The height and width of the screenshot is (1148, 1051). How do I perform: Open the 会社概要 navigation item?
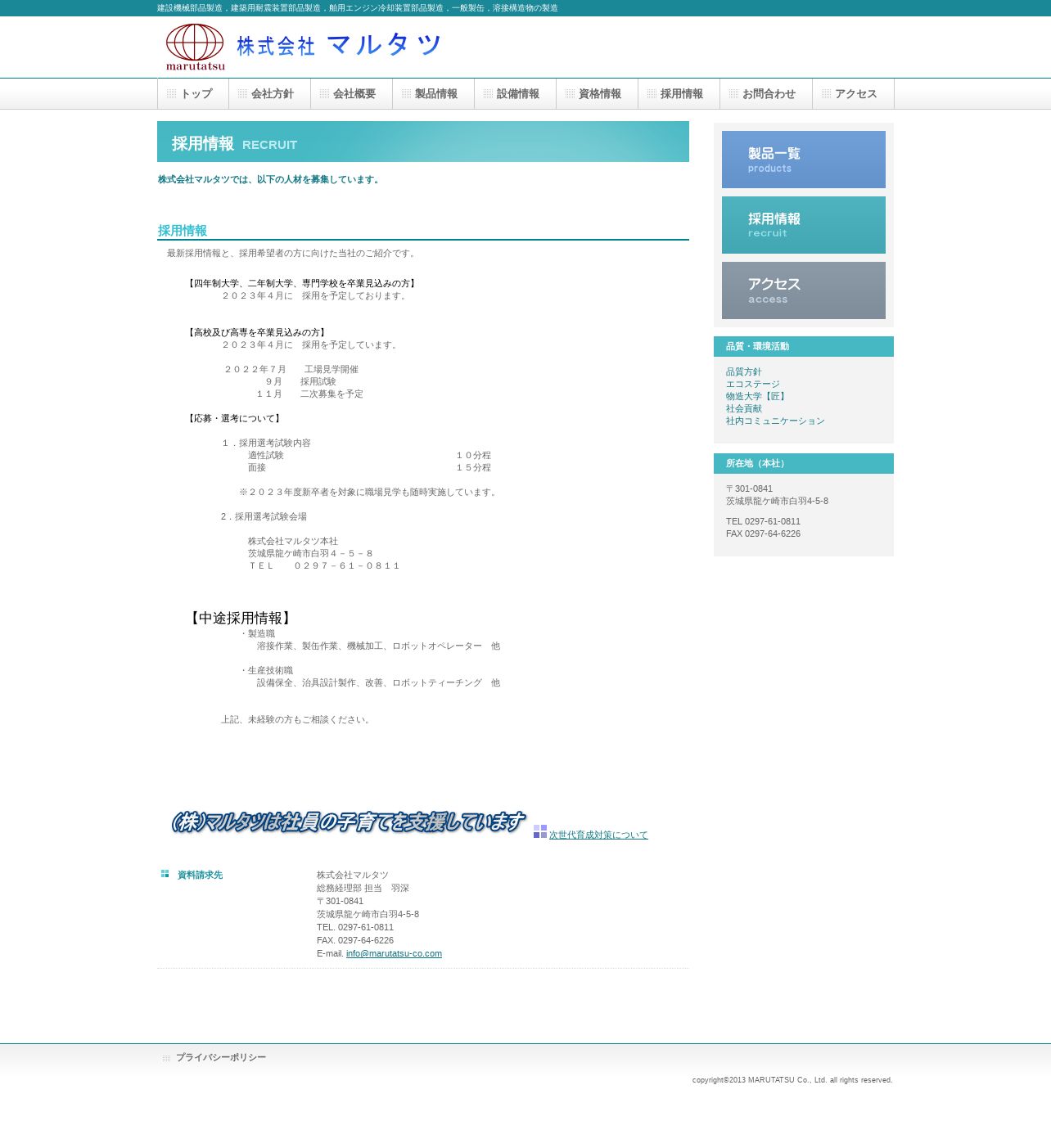[352, 94]
